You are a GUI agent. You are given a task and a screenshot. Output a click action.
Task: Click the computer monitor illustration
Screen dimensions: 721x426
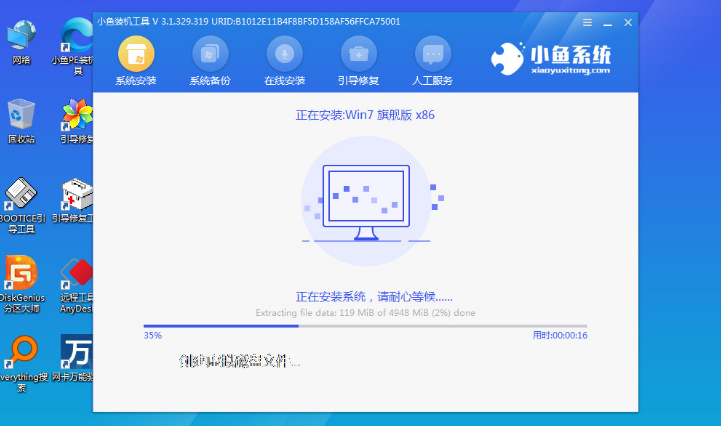click(366, 201)
